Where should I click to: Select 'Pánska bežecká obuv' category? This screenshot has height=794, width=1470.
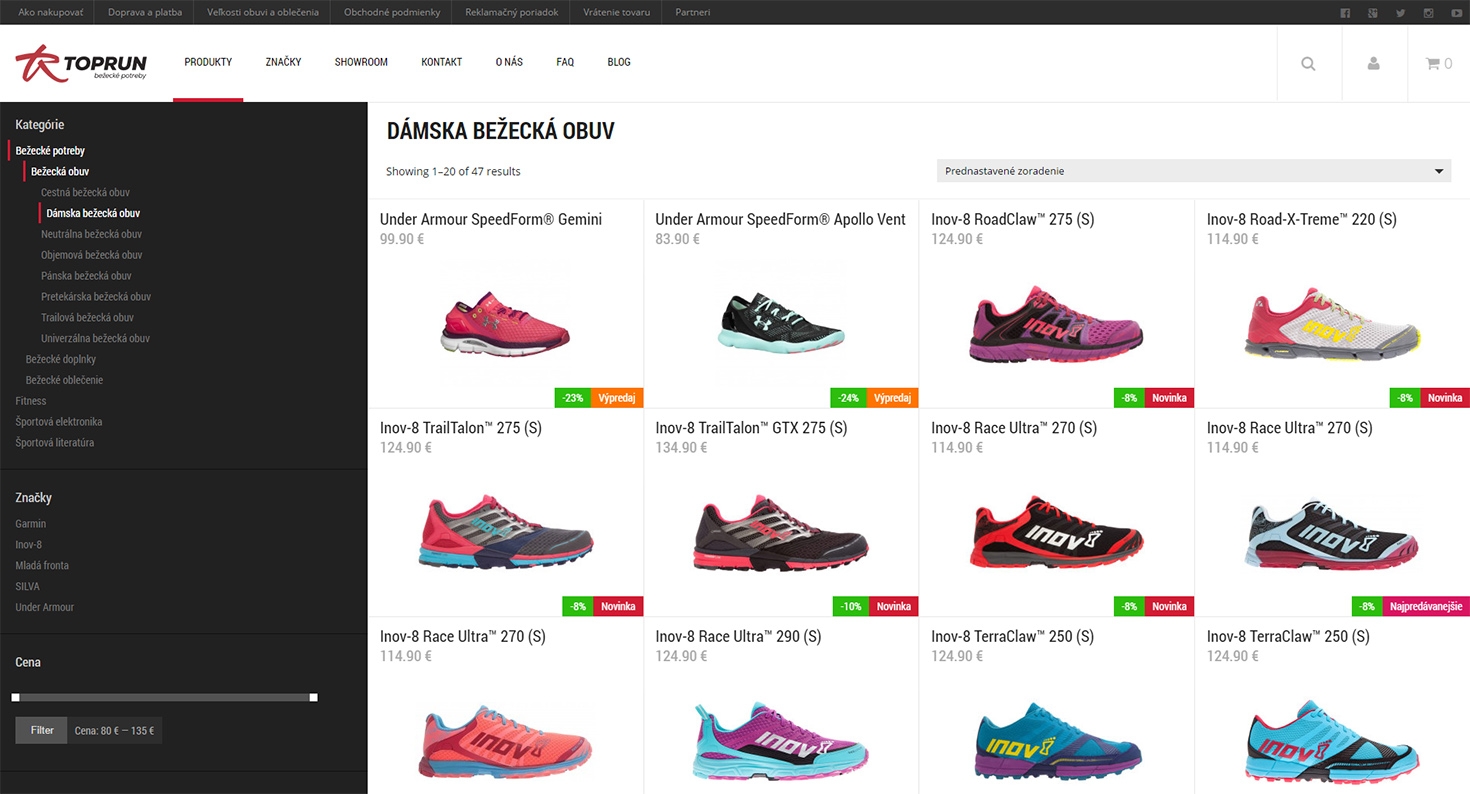86,276
